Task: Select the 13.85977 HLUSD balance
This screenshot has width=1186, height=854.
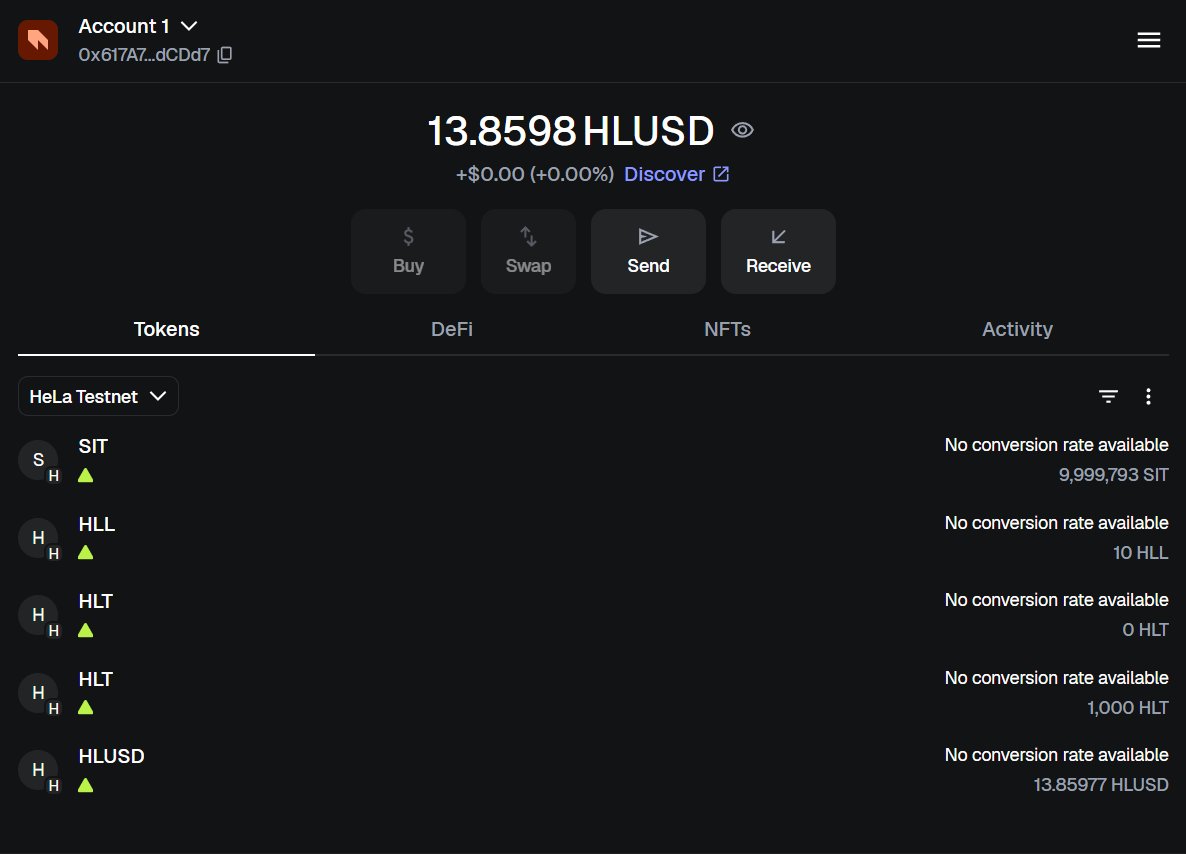Action: pyautogui.click(x=1101, y=785)
